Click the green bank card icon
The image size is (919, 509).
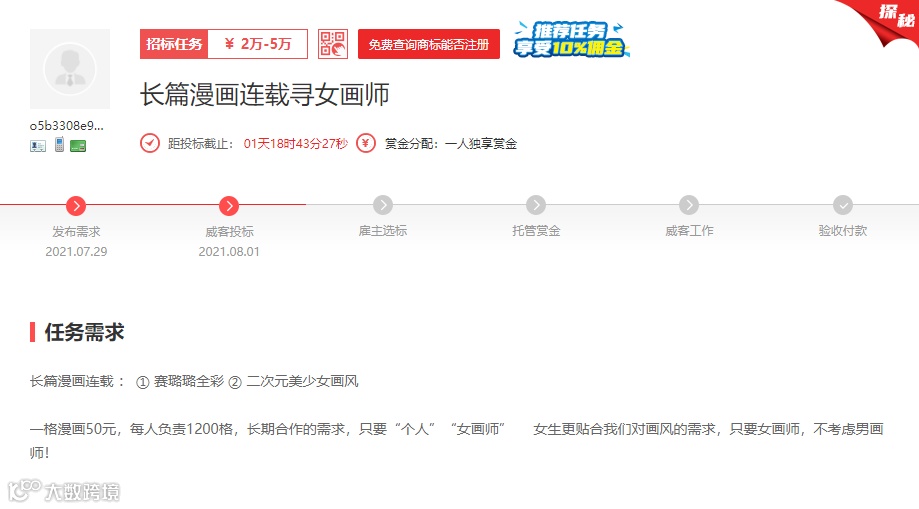coord(78,146)
